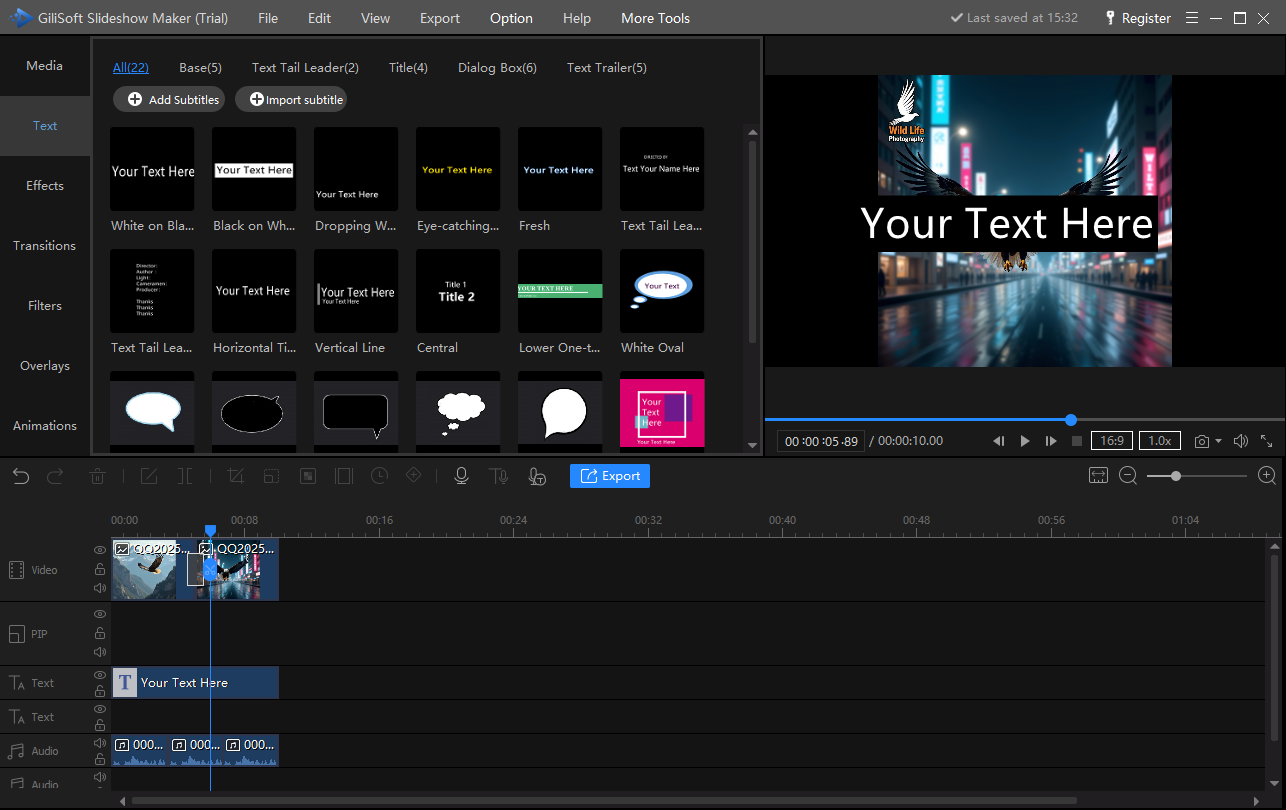This screenshot has height=810, width=1286.
Task: Open the Edit menu
Action: tap(319, 18)
